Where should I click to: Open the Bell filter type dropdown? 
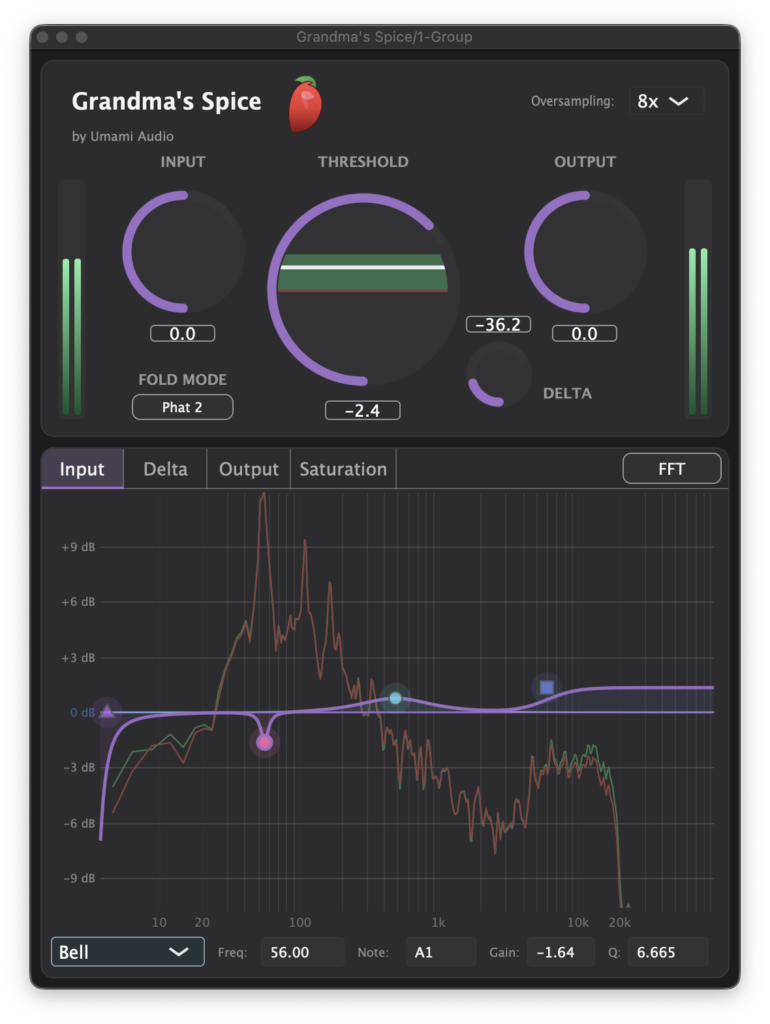click(x=127, y=952)
